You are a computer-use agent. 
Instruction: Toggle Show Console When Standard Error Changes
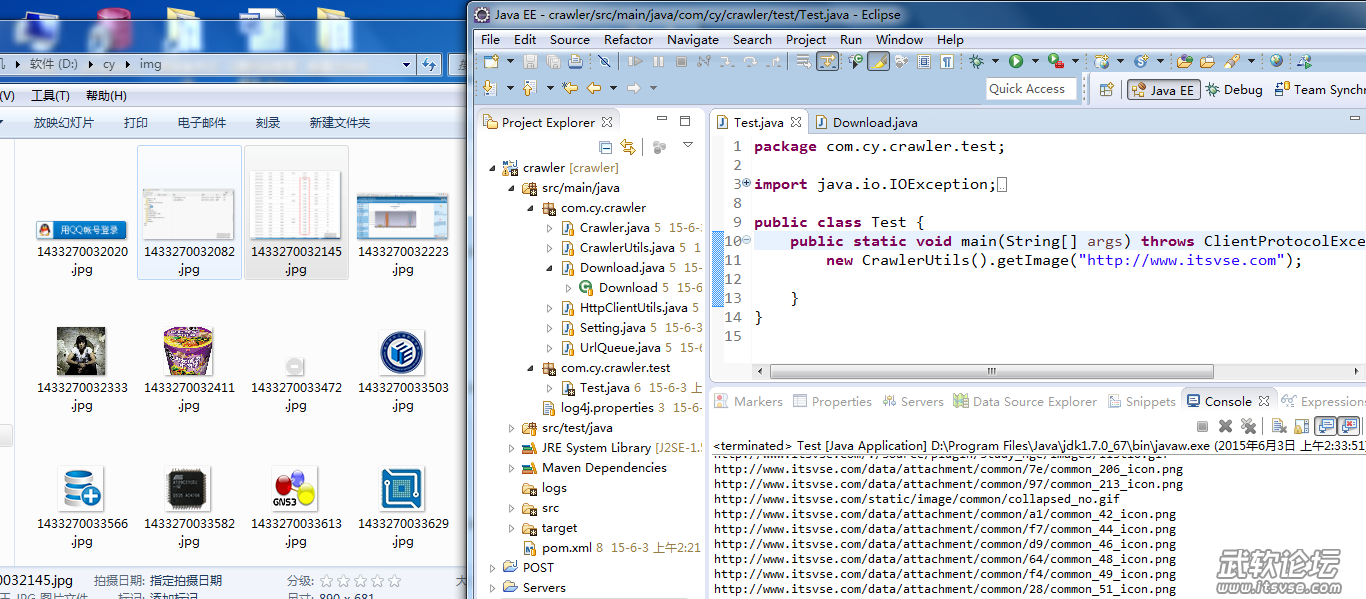[1348, 426]
